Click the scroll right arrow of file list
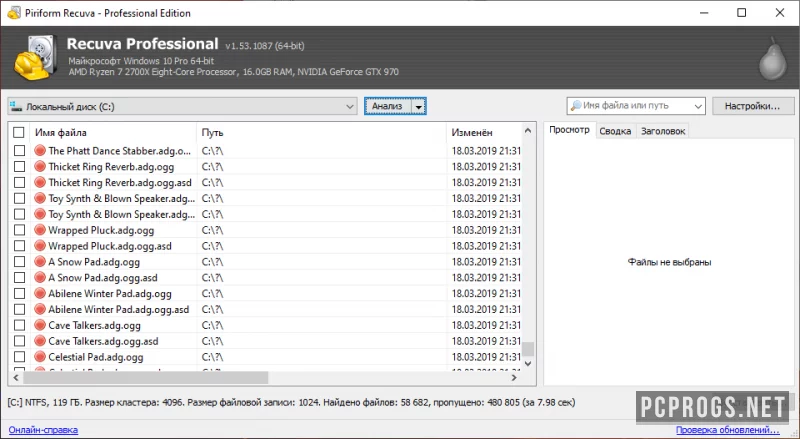Viewport: 800px width, 439px height. 514,378
